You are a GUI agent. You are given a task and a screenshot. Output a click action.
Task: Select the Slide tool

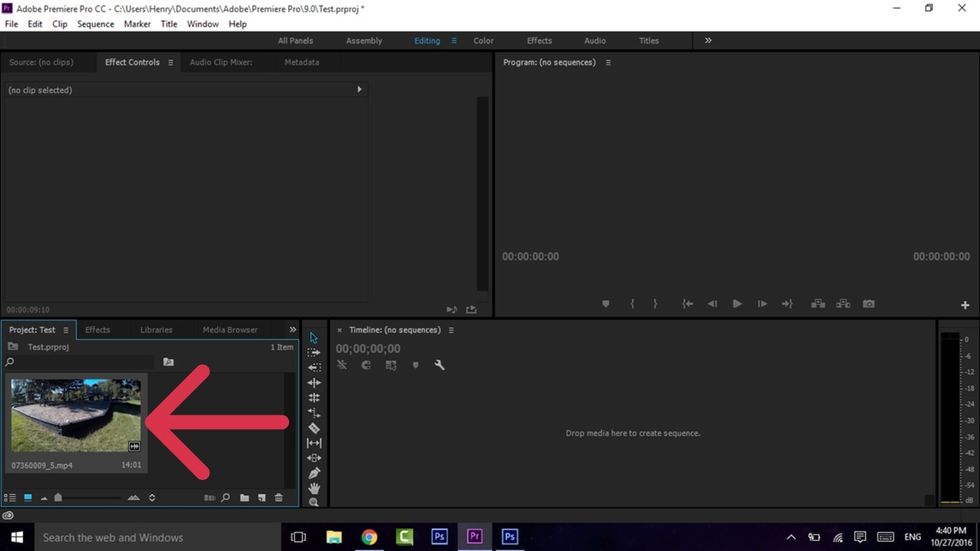(314, 458)
